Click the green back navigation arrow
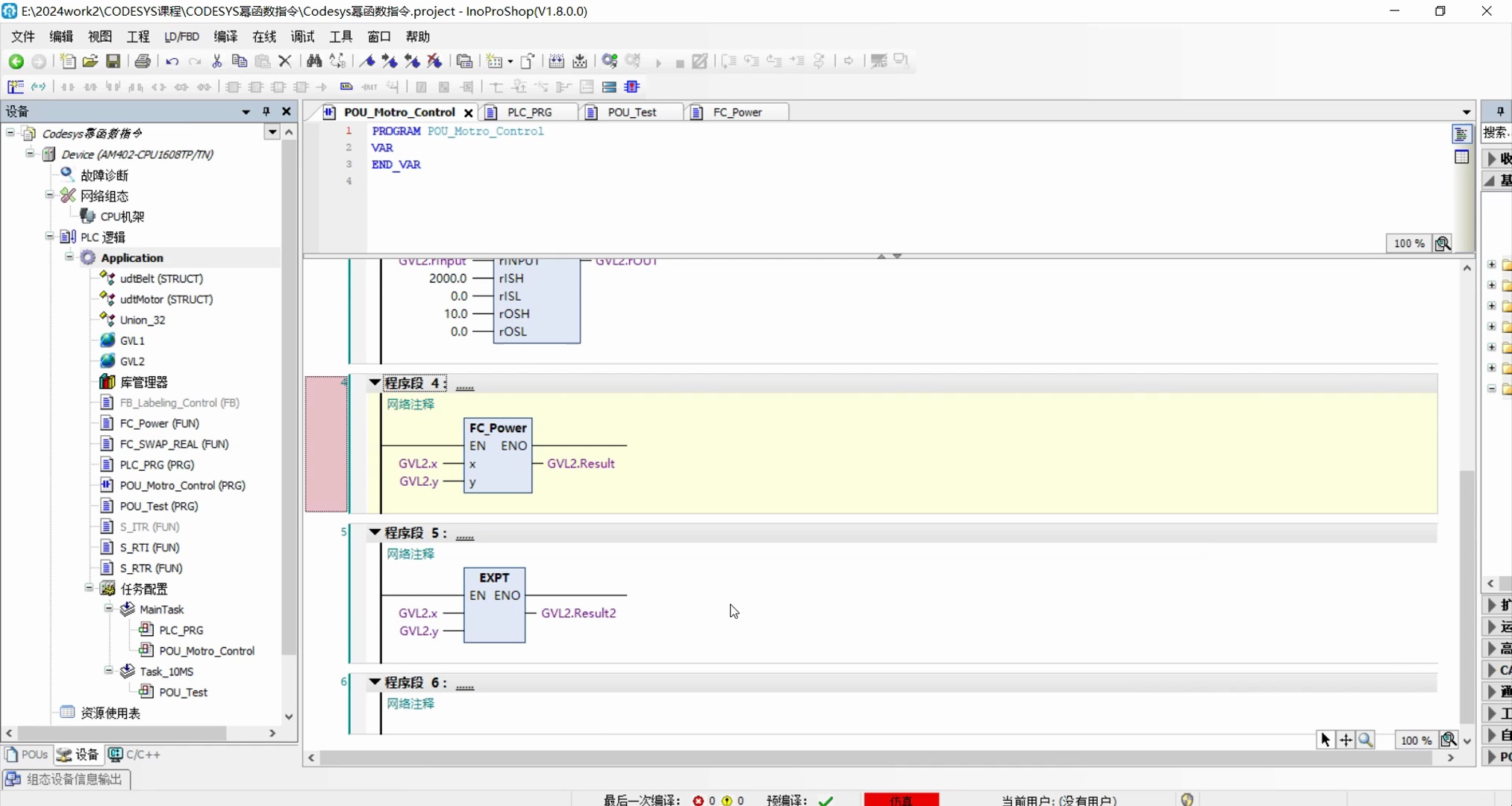 coord(16,61)
